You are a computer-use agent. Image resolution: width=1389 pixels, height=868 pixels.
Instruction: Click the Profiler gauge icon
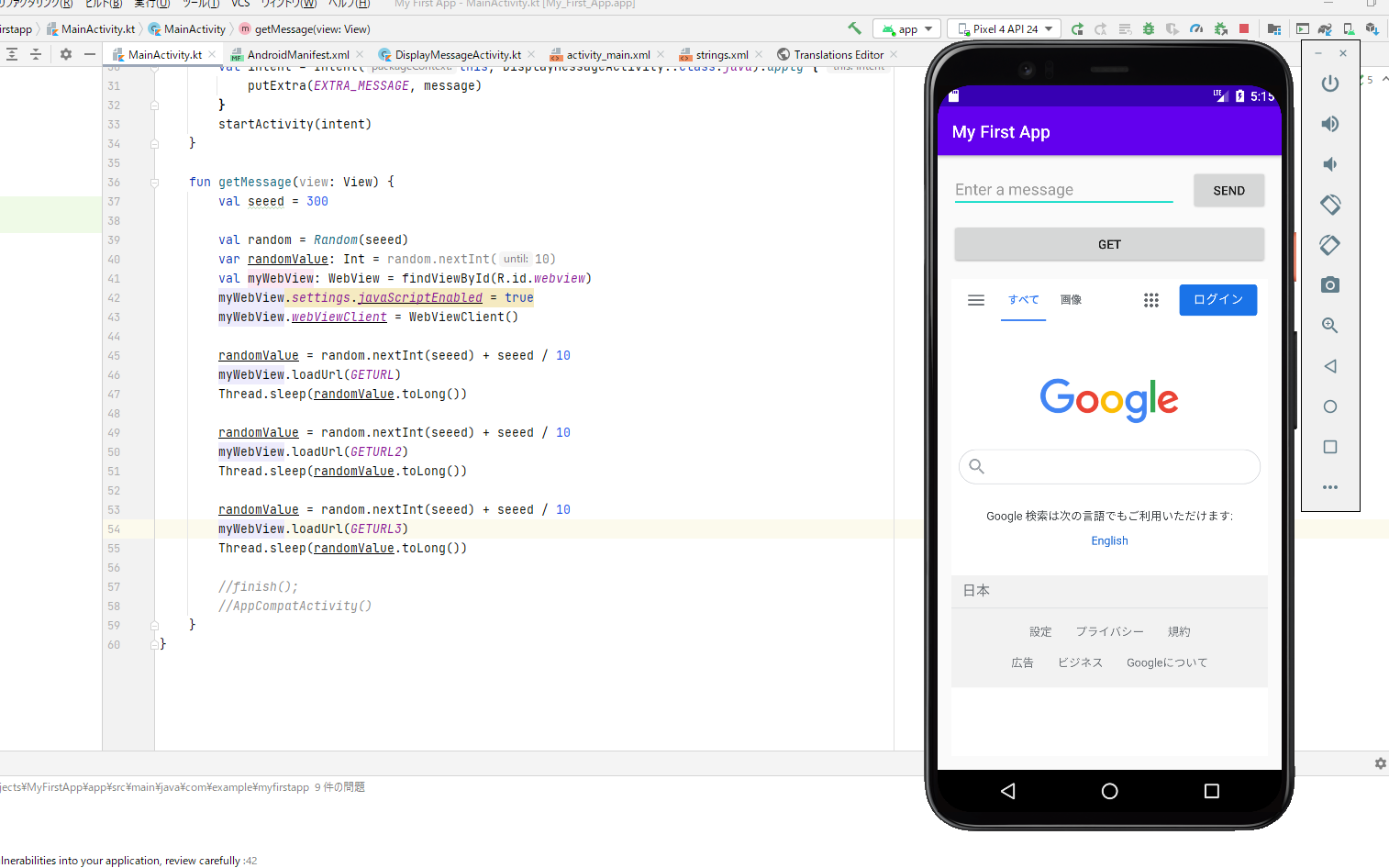point(1196,29)
